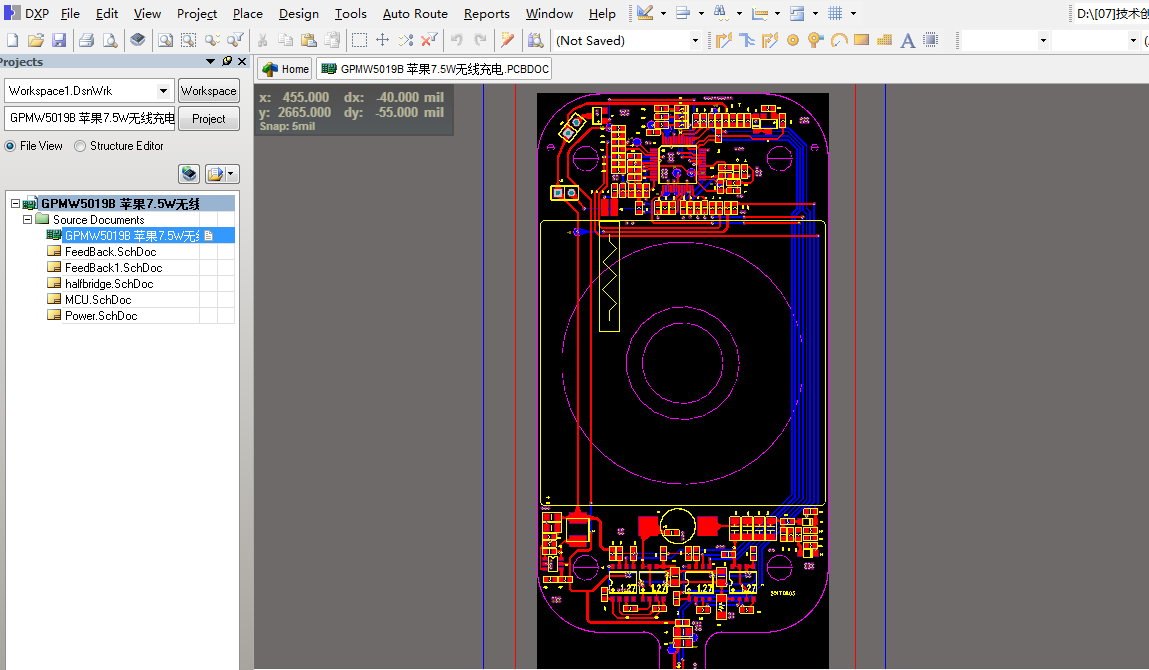Place an arc by edge
This screenshot has width=1149, height=670.
[839, 40]
